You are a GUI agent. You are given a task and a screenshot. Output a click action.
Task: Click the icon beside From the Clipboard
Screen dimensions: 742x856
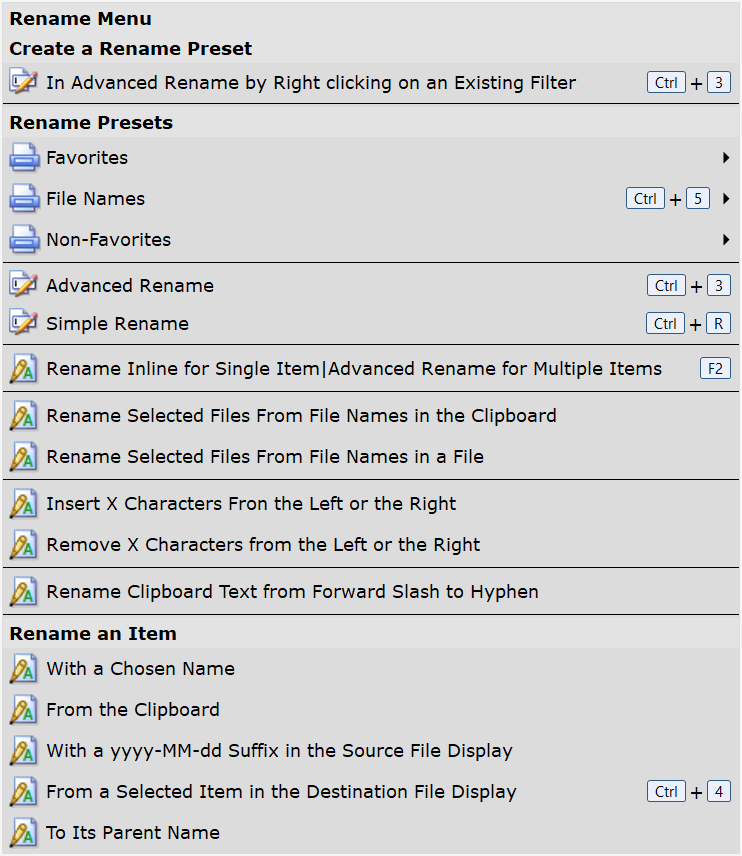[x=23, y=710]
